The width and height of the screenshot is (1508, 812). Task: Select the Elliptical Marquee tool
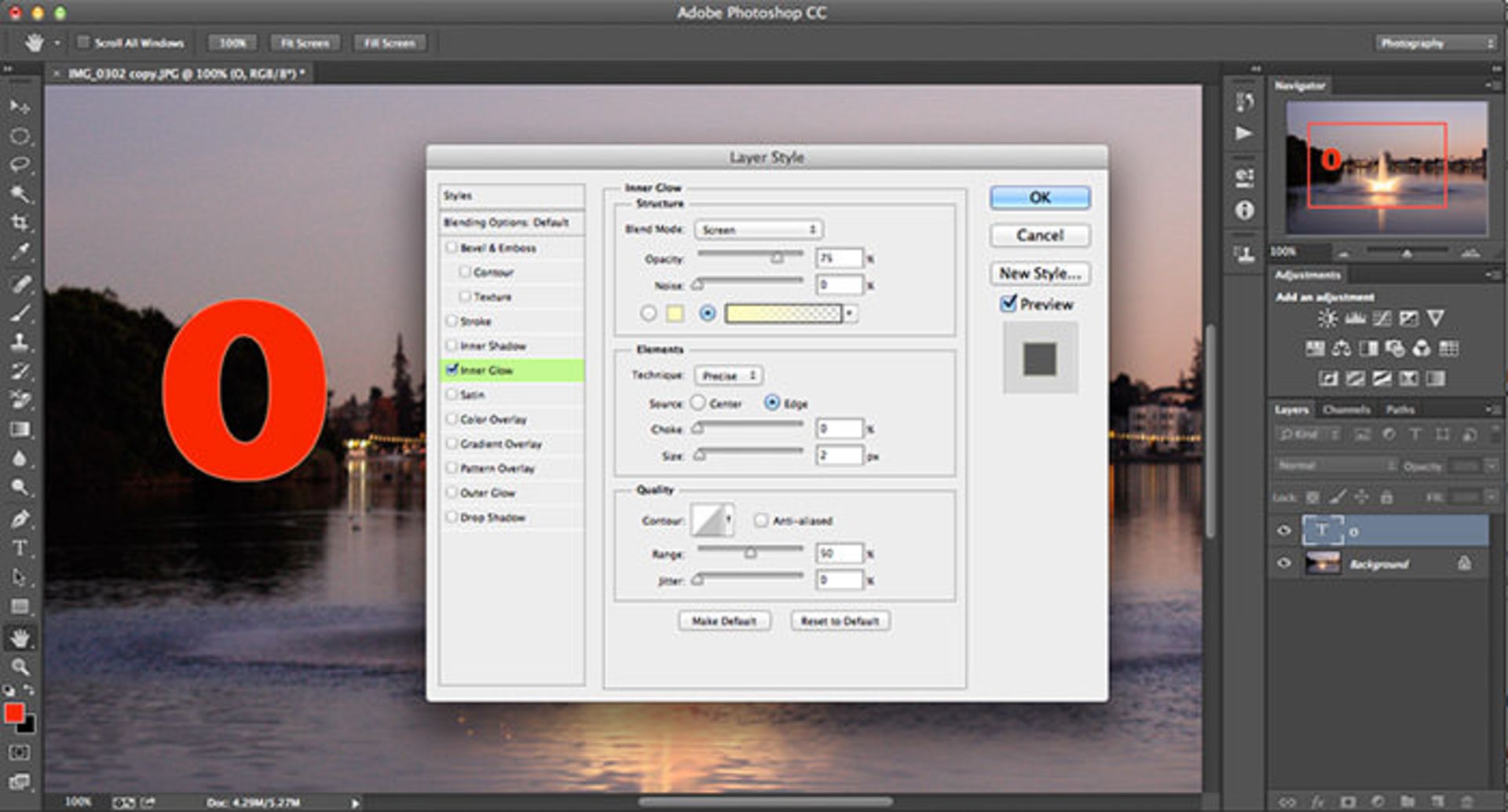pyautogui.click(x=20, y=136)
